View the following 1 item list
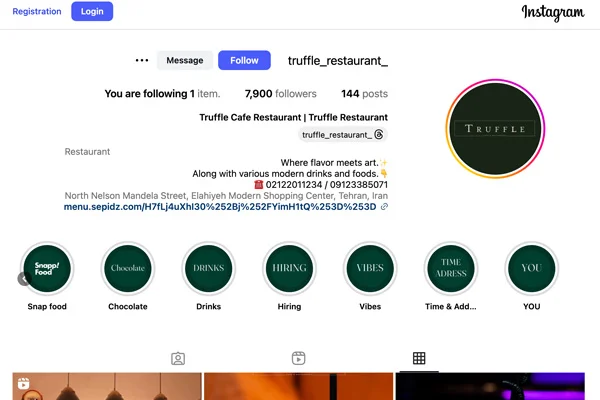This screenshot has height=400, width=600. tap(162, 94)
